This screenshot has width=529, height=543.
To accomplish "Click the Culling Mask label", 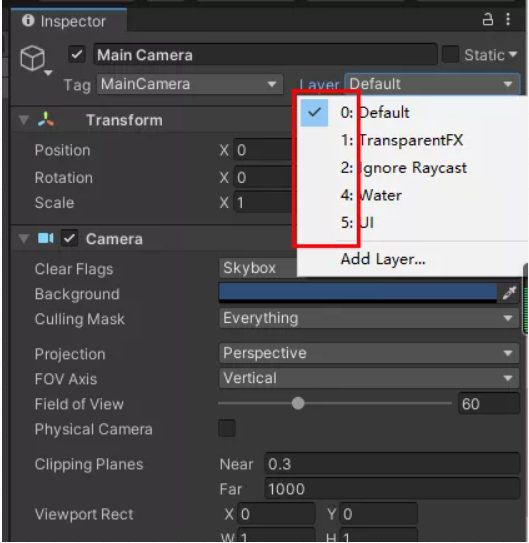I will pos(80,319).
